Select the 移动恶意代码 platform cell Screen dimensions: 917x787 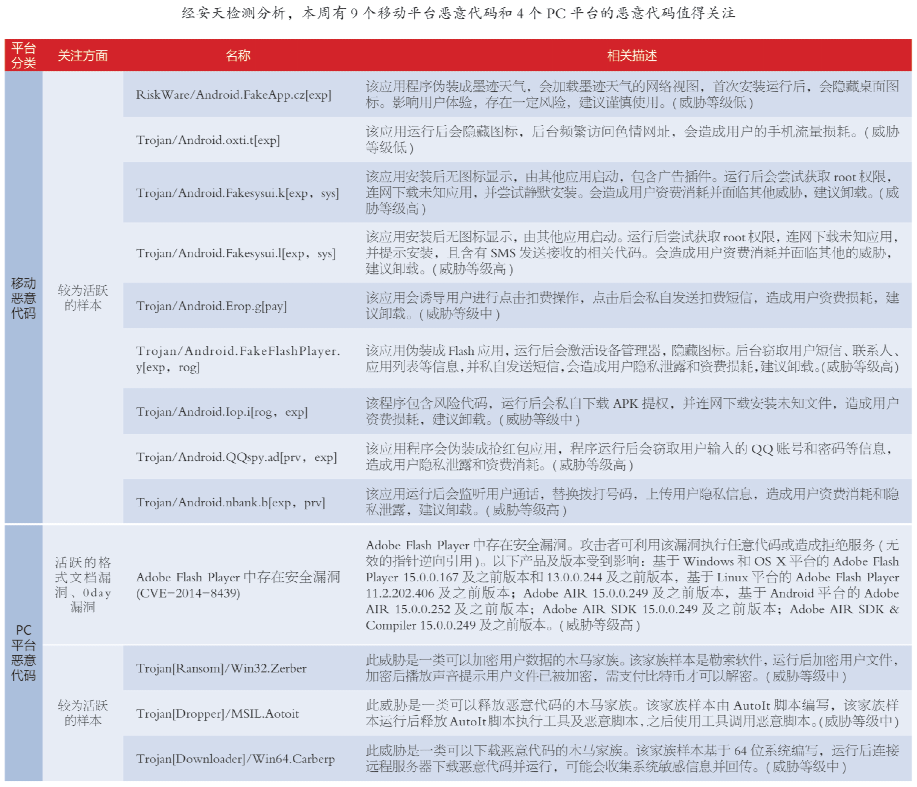(23, 298)
